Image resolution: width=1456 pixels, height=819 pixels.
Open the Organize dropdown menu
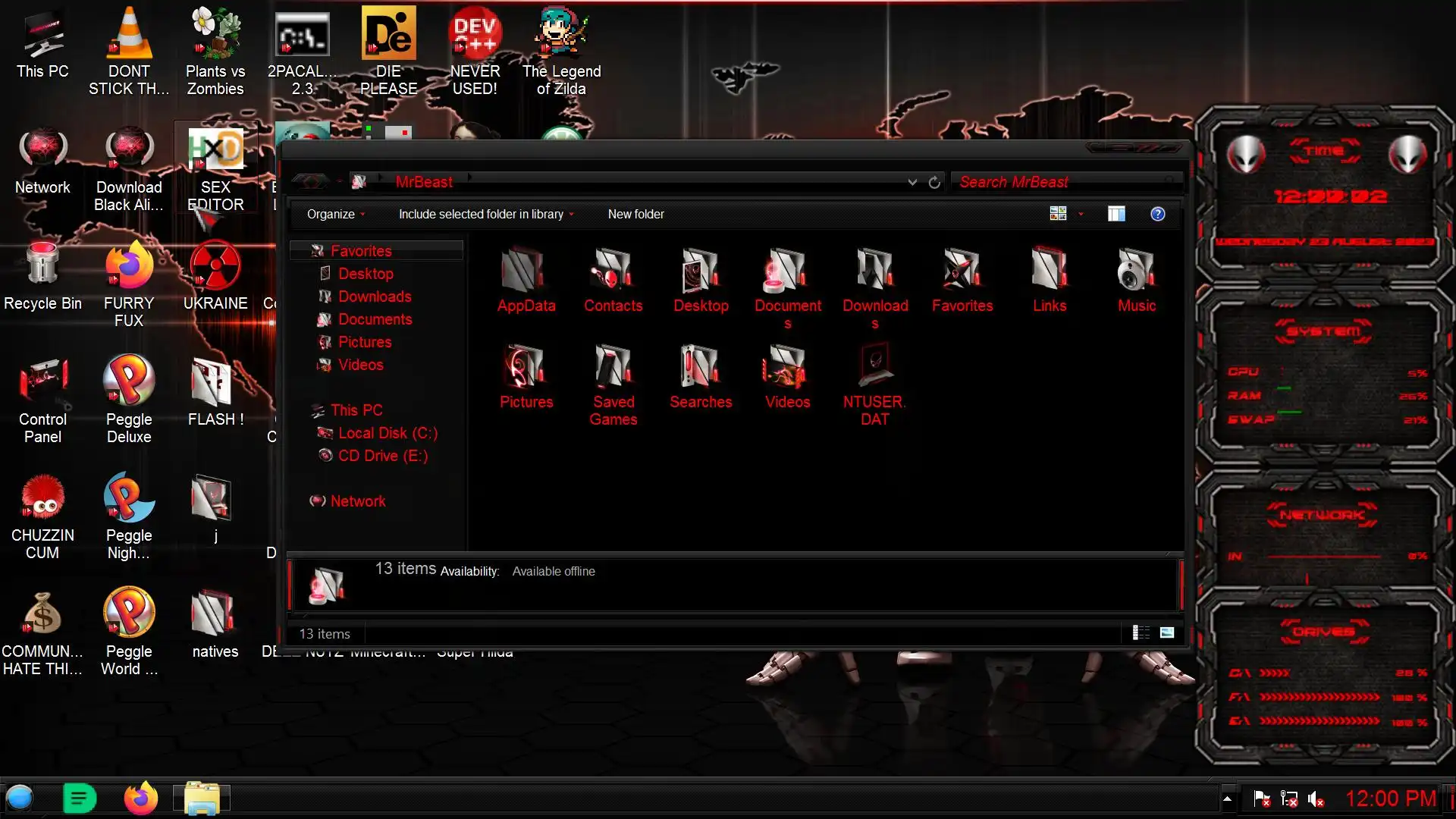[x=335, y=215]
